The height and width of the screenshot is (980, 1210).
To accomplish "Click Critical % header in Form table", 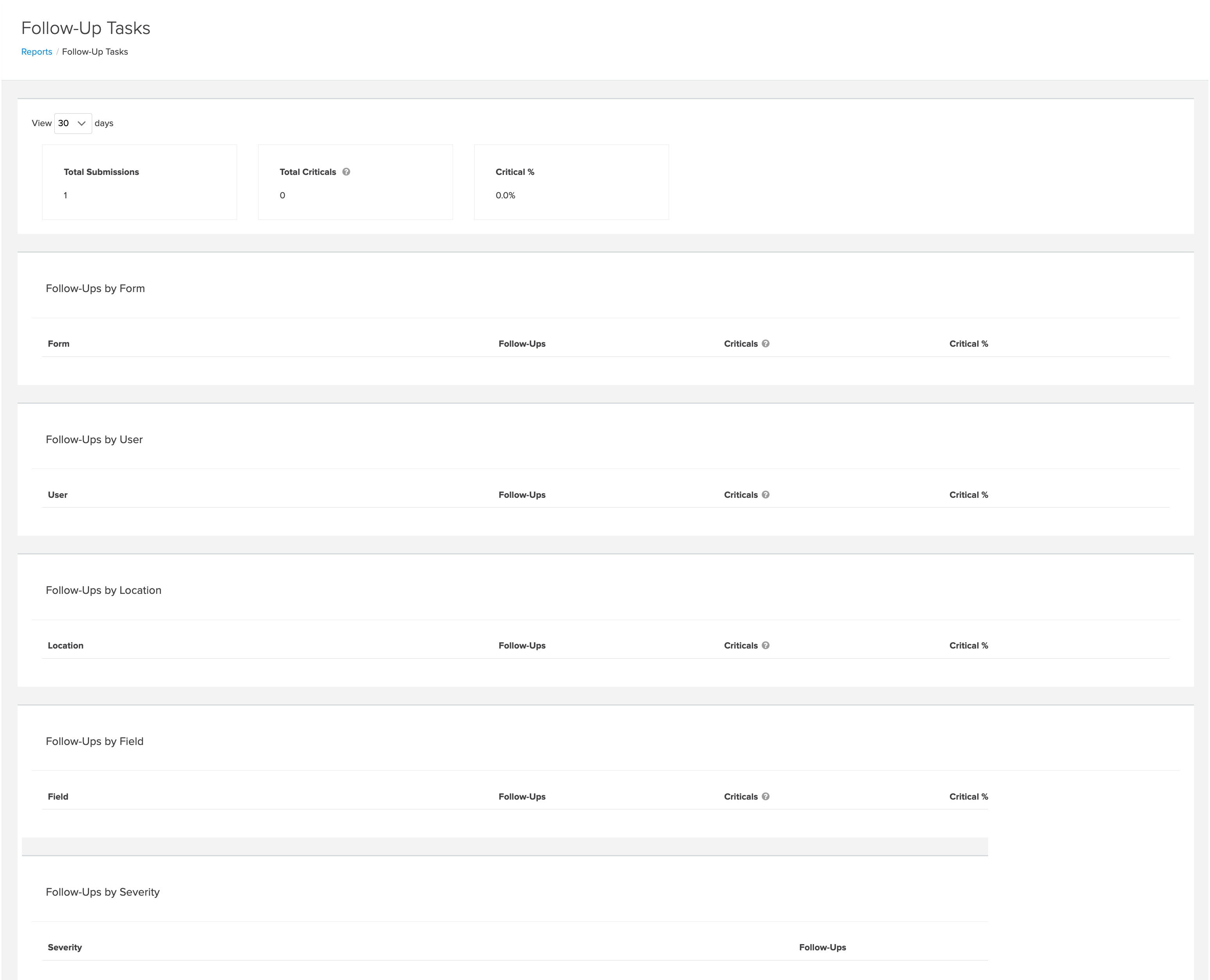I will tap(968, 344).
